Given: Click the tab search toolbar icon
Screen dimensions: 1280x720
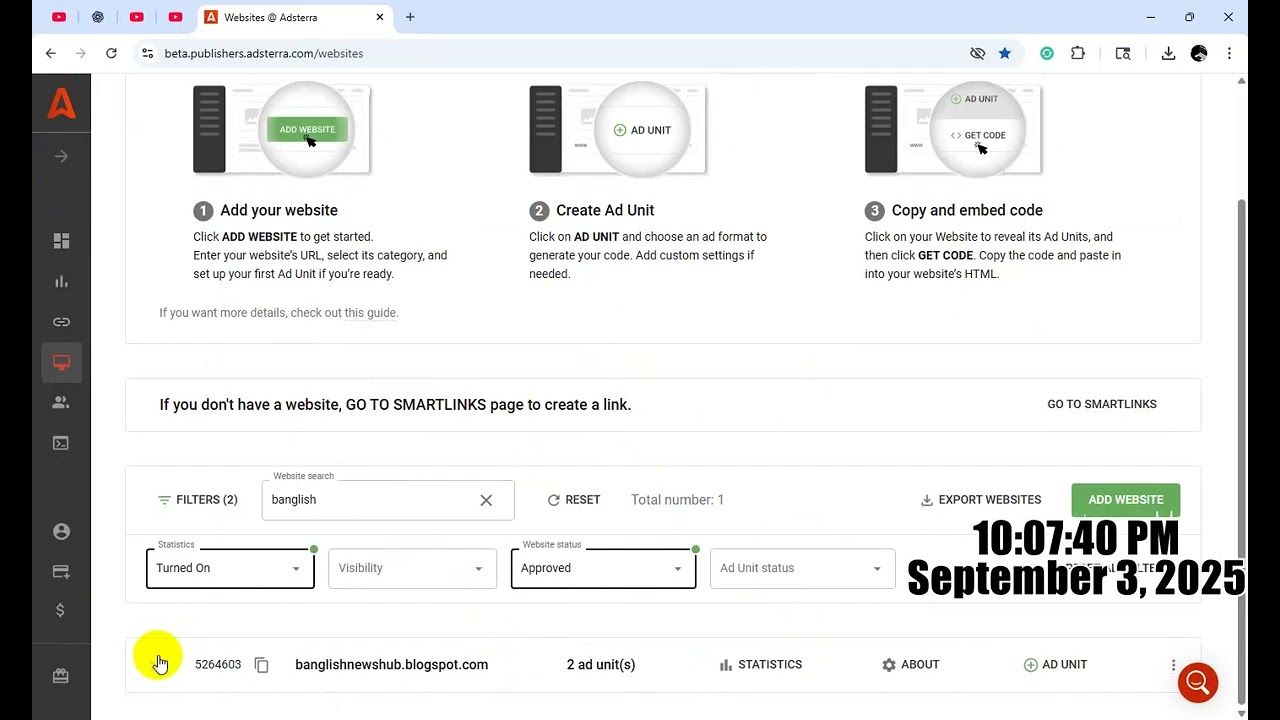Looking at the screenshot, I should point(1123,53).
